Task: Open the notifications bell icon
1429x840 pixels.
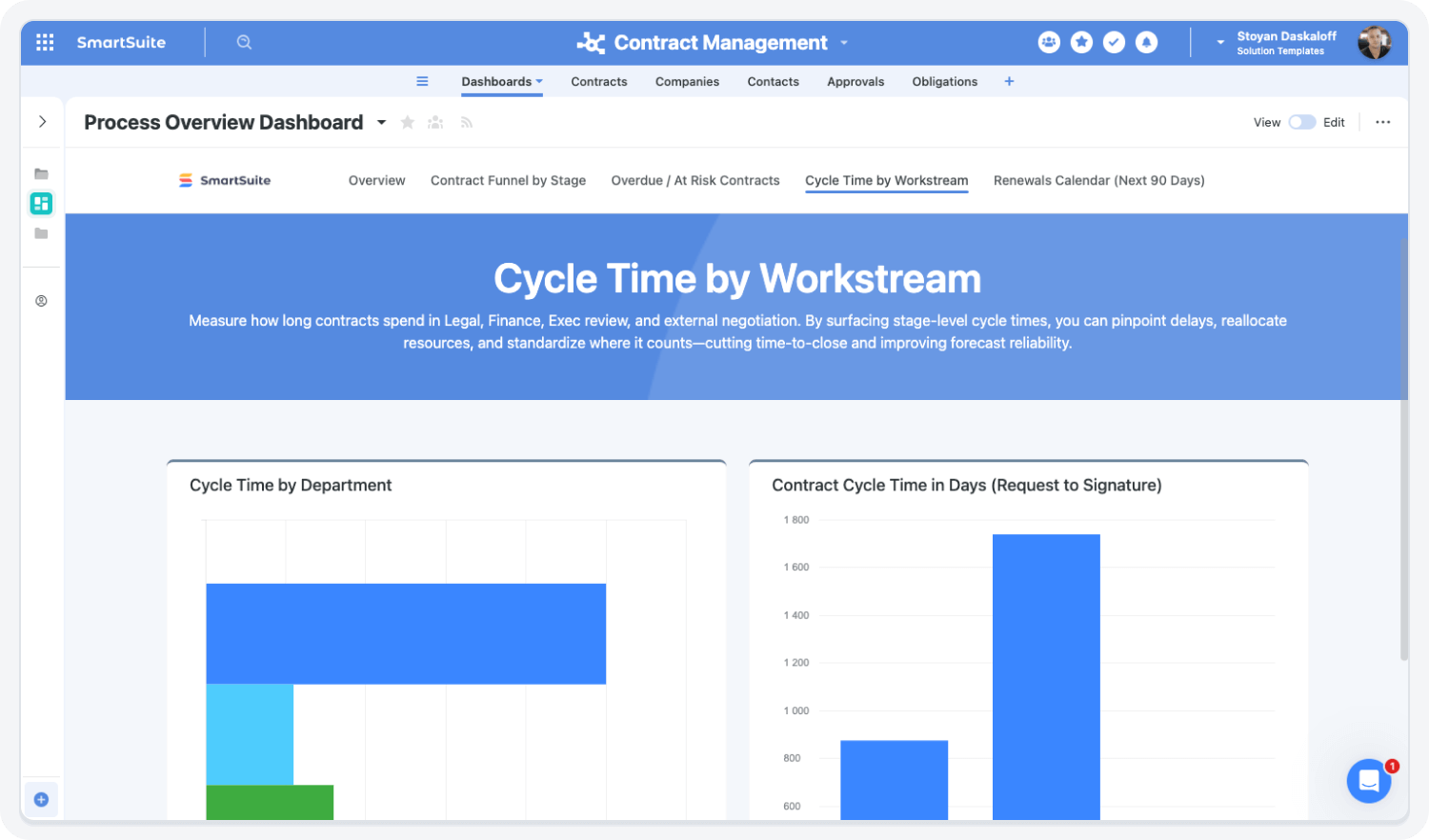Action: tap(1146, 42)
